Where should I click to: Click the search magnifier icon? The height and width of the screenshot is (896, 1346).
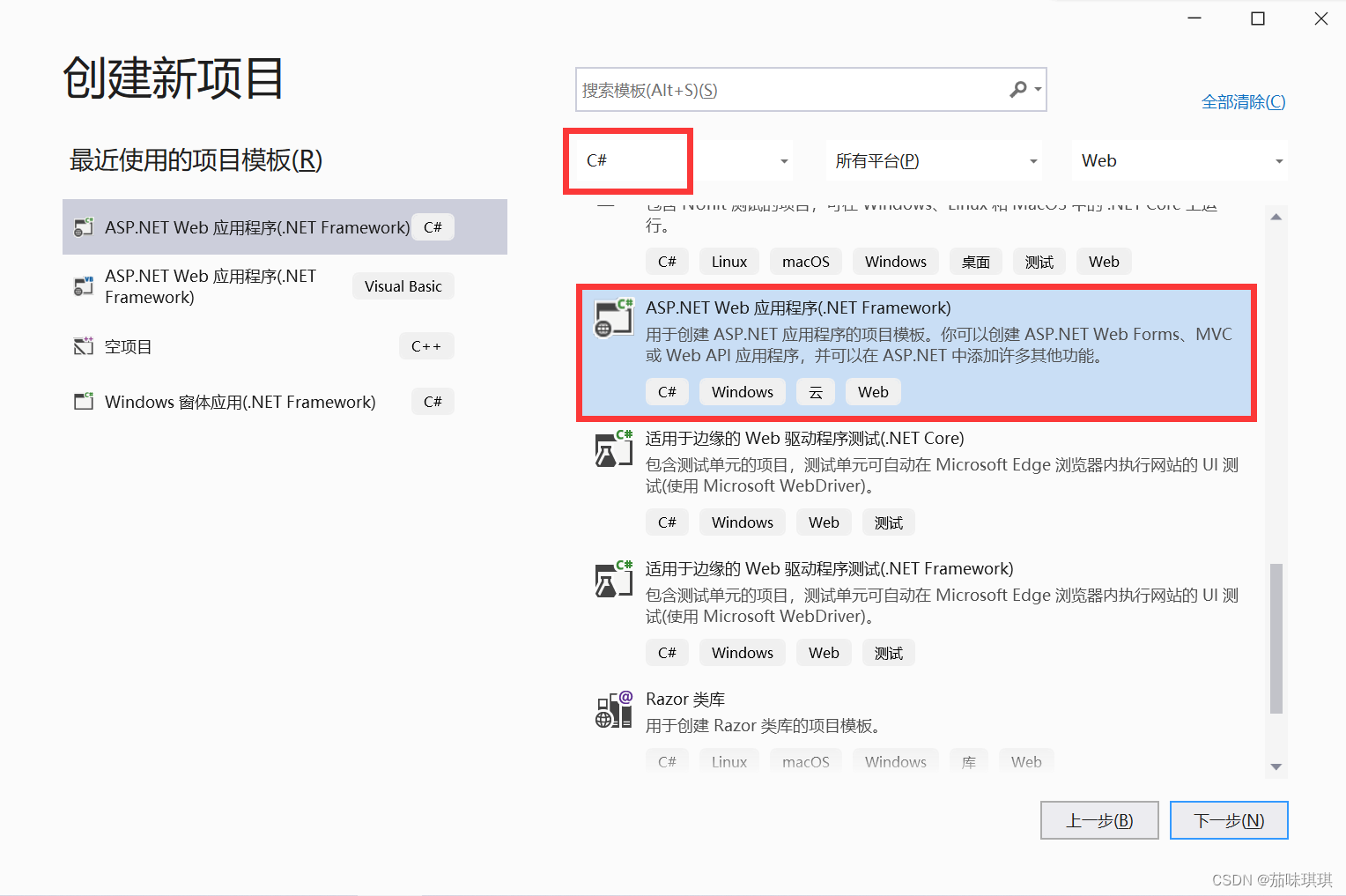click(x=1018, y=89)
